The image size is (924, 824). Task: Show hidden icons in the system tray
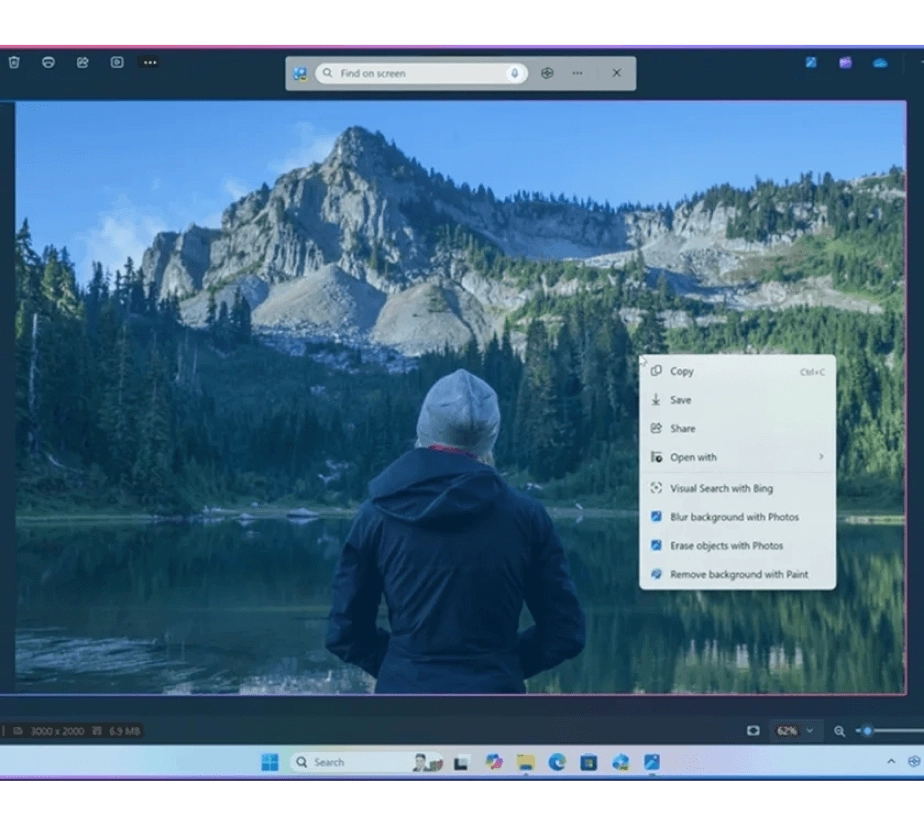click(891, 762)
